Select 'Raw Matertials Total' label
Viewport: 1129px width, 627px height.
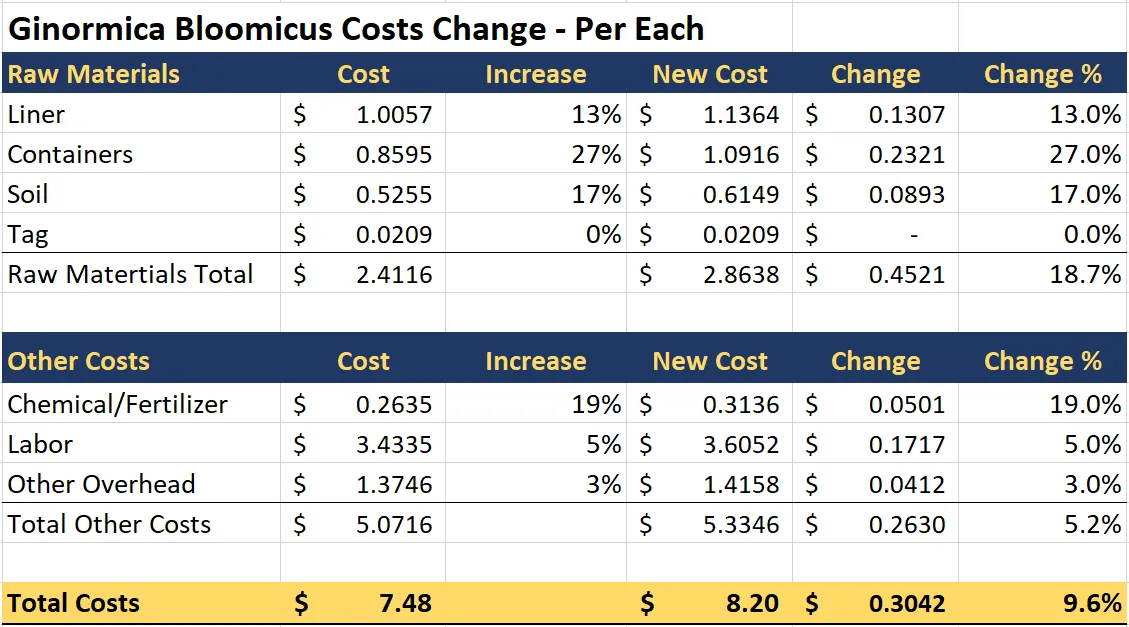tap(130, 274)
